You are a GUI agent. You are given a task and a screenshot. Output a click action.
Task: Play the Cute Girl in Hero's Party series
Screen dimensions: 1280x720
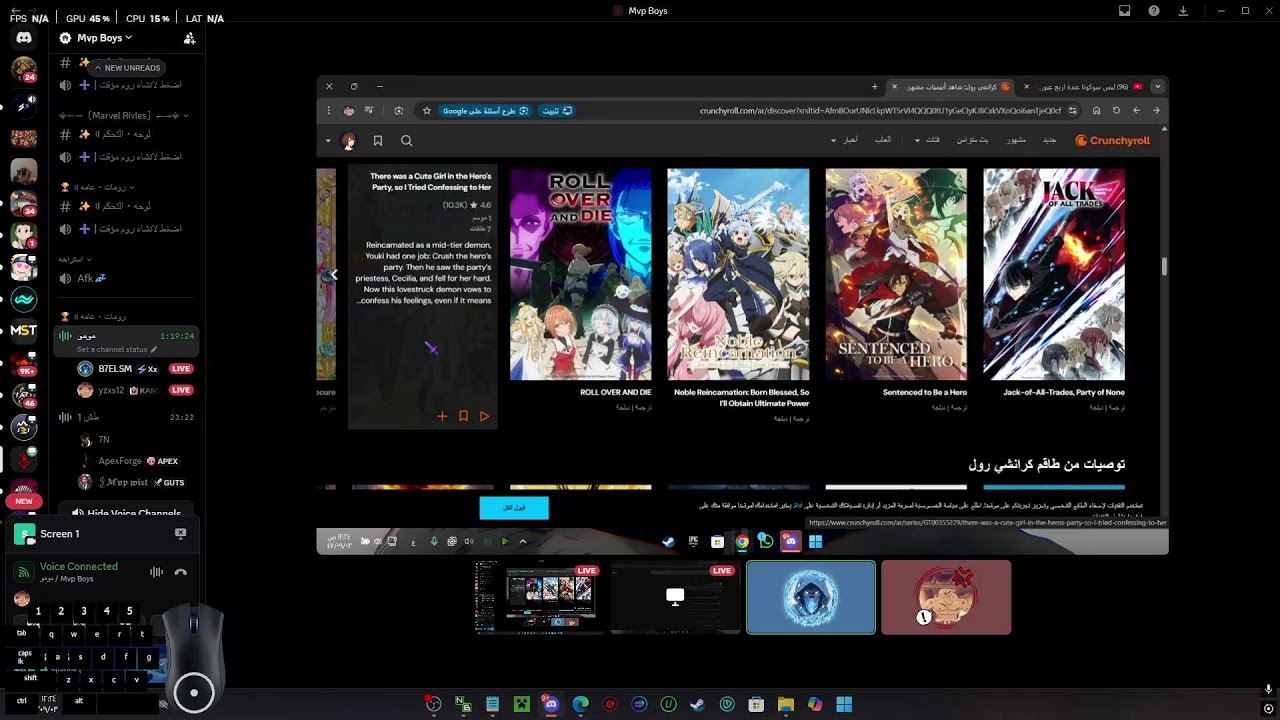pyautogui.click(x=485, y=416)
